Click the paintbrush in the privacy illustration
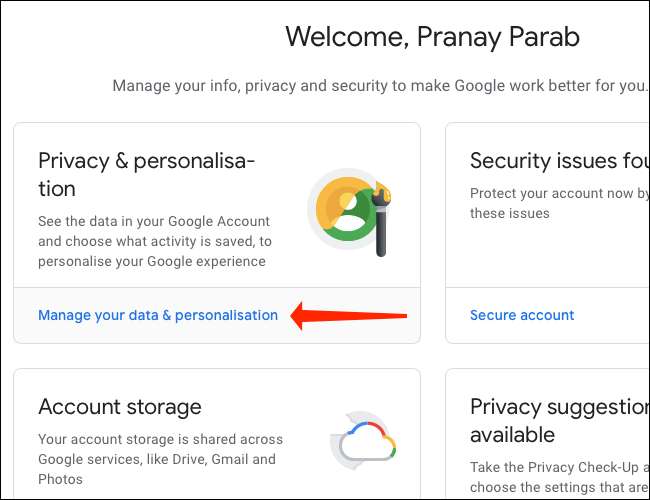The height and width of the screenshot is (500, 650). pos(380,214)
